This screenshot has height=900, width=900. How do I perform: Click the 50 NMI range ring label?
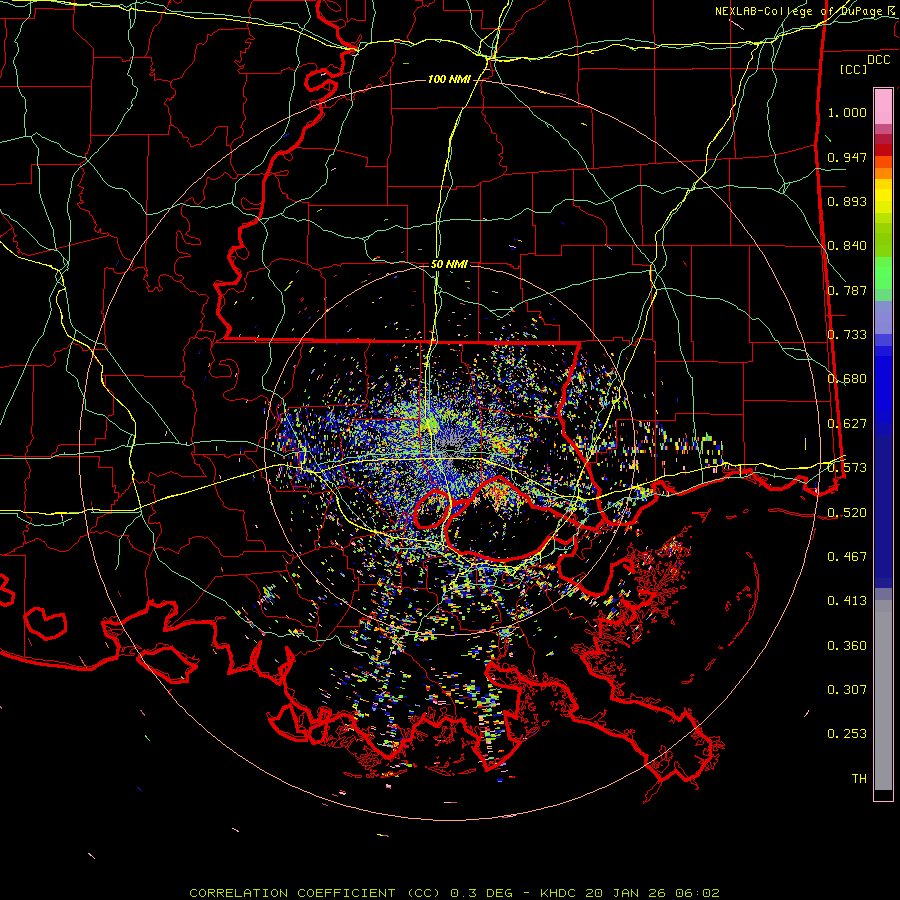coord(449,264)
